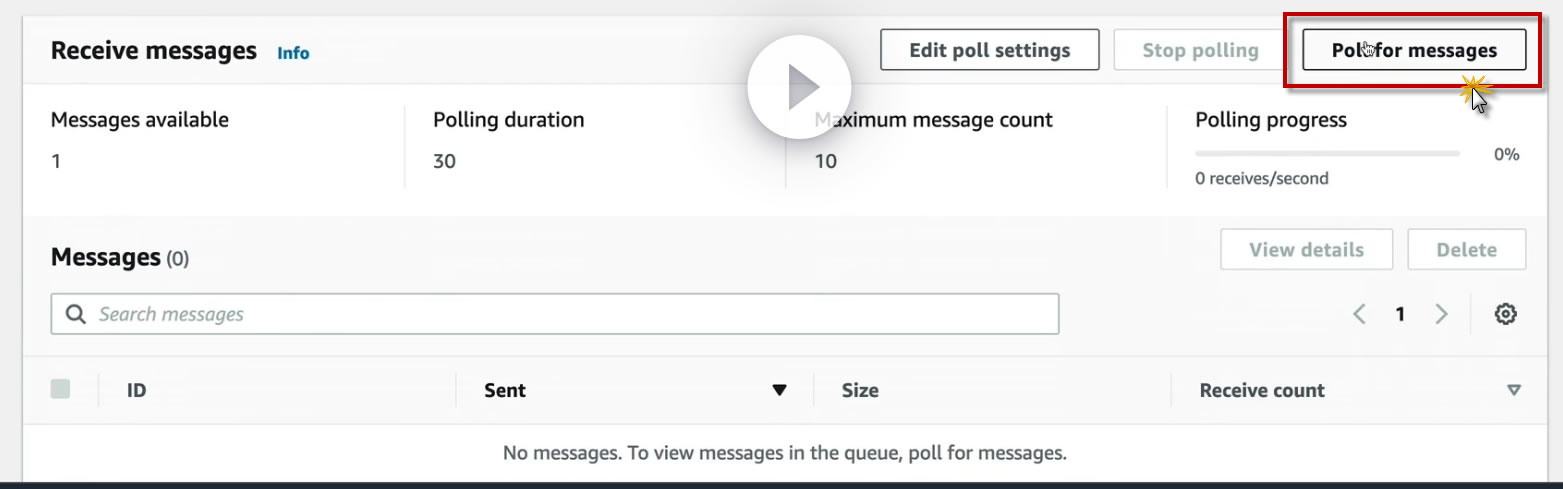The image size is (1563, 489).
Task: Open table preferences gear icon
Action: tap(1505, 314)
